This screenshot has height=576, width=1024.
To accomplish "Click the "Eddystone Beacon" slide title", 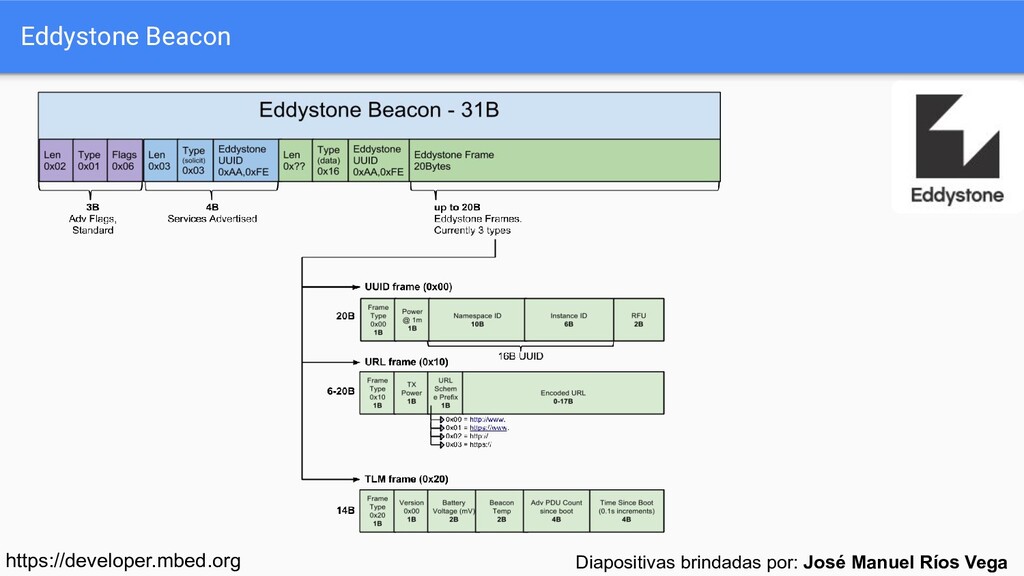I will (125, 37).
